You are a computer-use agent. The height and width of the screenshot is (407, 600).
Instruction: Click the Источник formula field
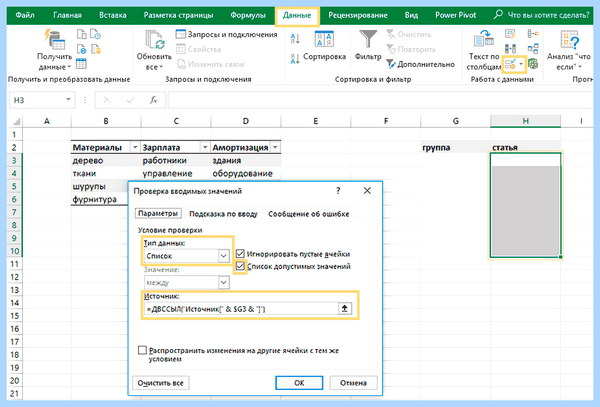(x=241, y=308)
